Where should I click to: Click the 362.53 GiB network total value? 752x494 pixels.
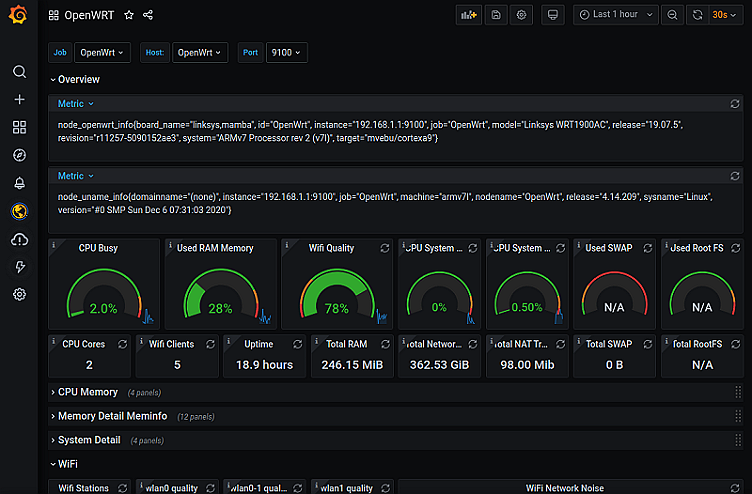click(x=439, y=365)
